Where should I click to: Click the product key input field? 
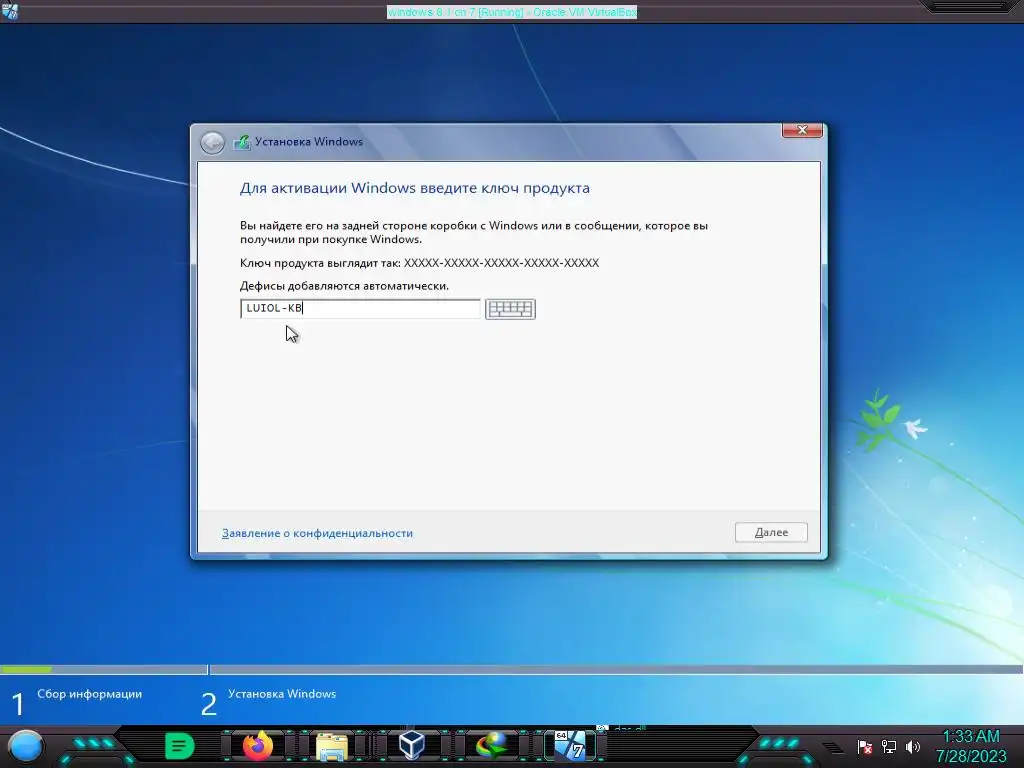360,308
